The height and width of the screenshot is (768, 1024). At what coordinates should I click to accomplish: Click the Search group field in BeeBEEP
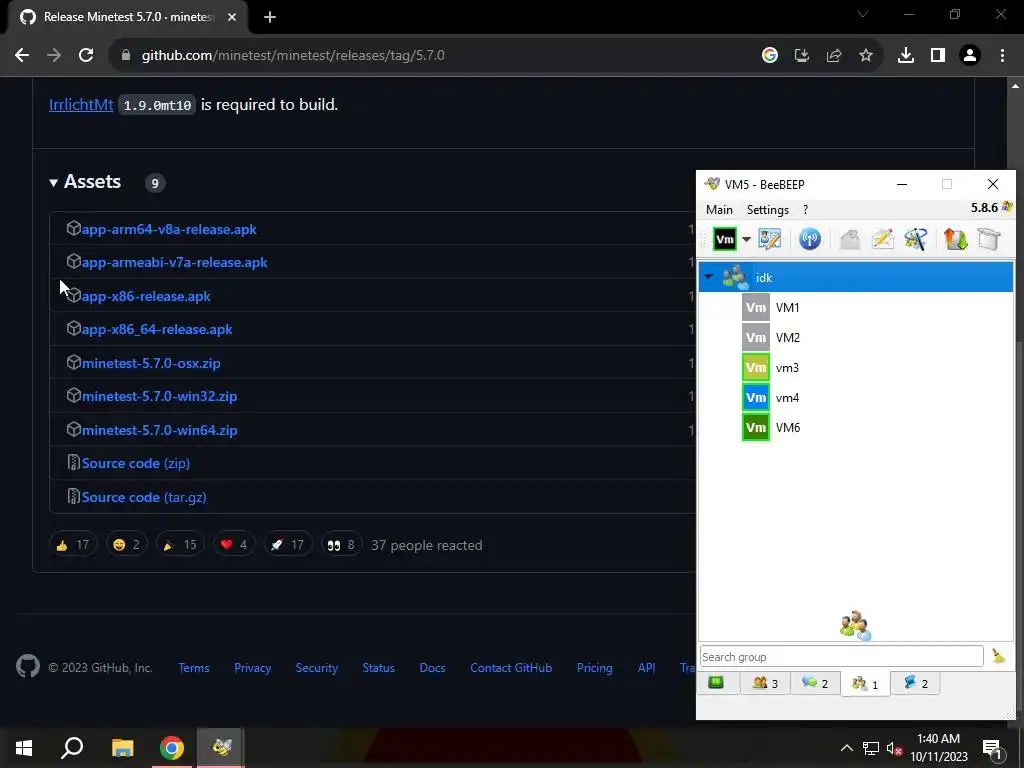(841, 656)
